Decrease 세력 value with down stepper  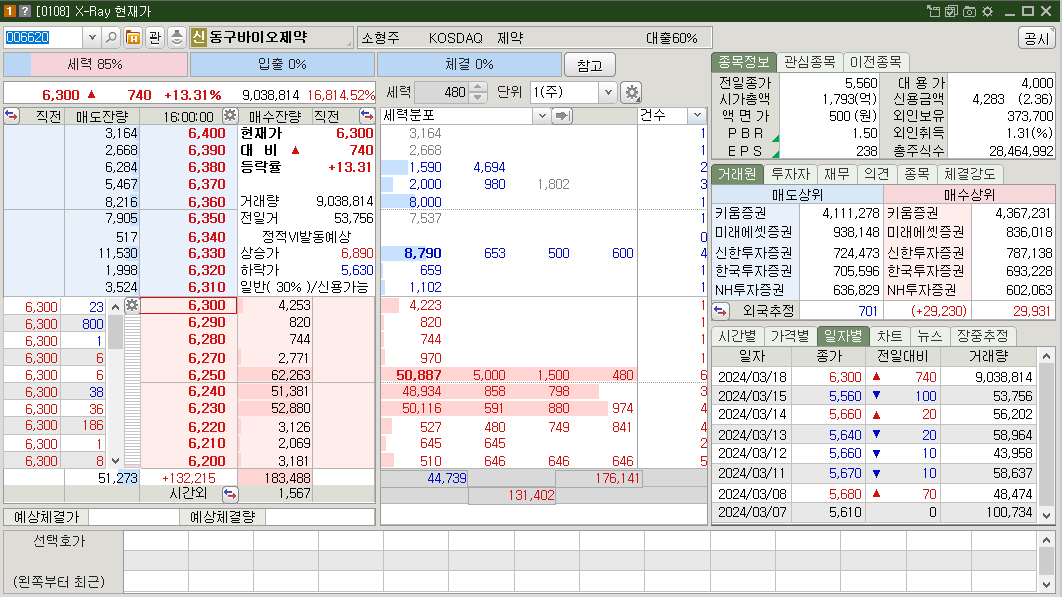coord(478,98)
